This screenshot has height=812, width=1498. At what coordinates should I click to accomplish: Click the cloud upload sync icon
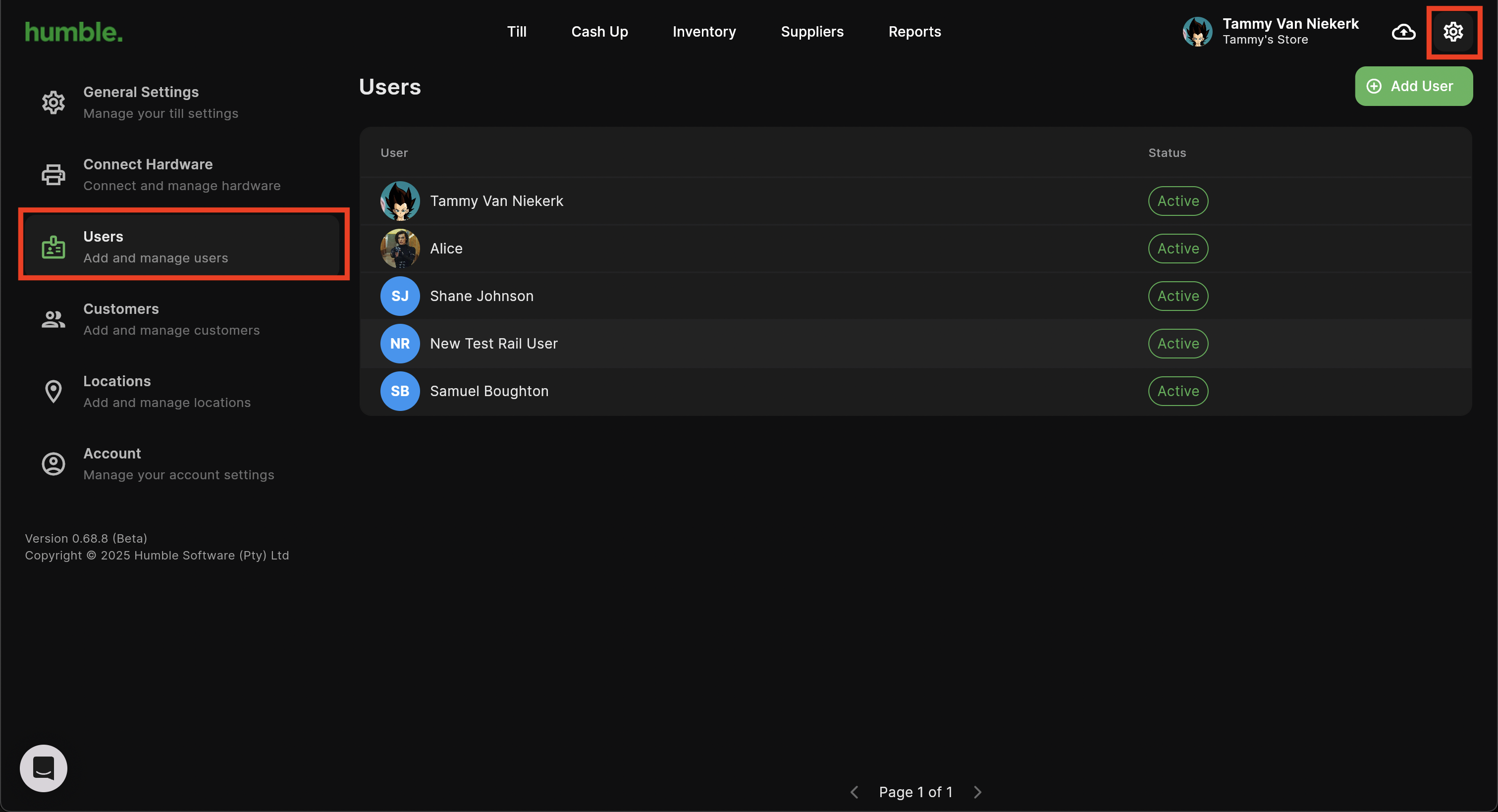click(1403, 32)
